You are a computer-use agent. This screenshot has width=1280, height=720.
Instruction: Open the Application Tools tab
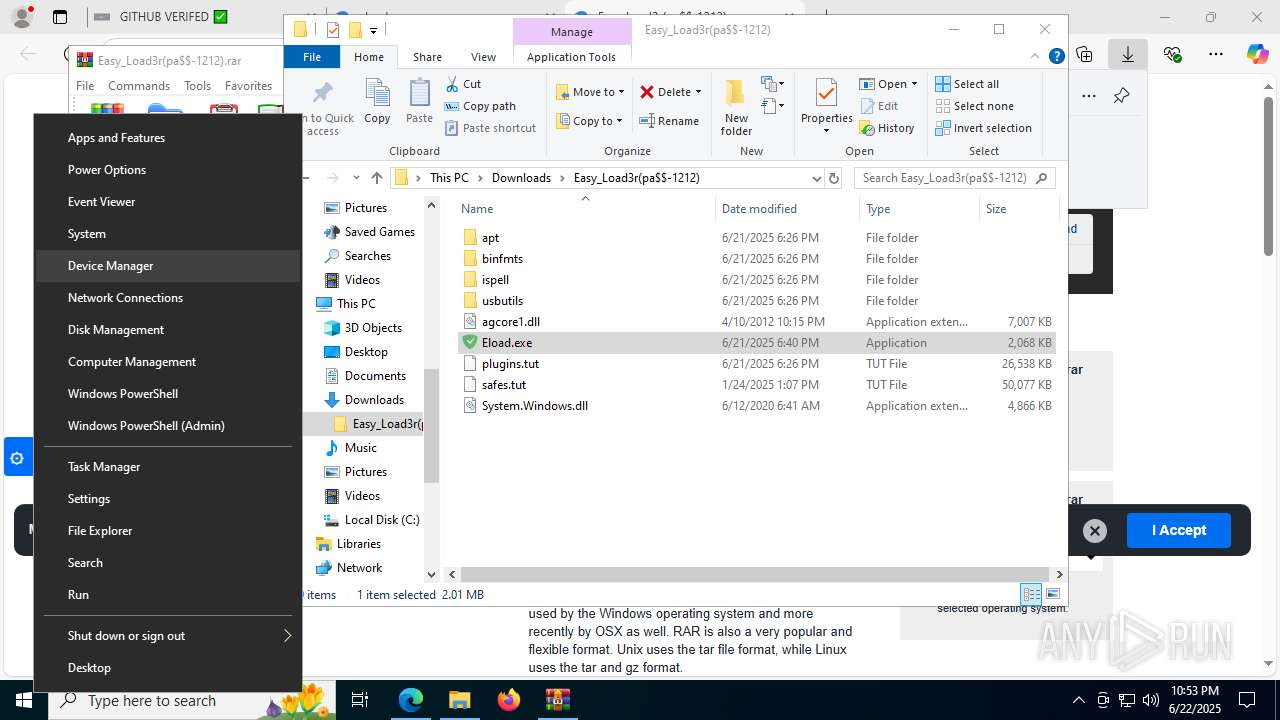coord(571,57)
